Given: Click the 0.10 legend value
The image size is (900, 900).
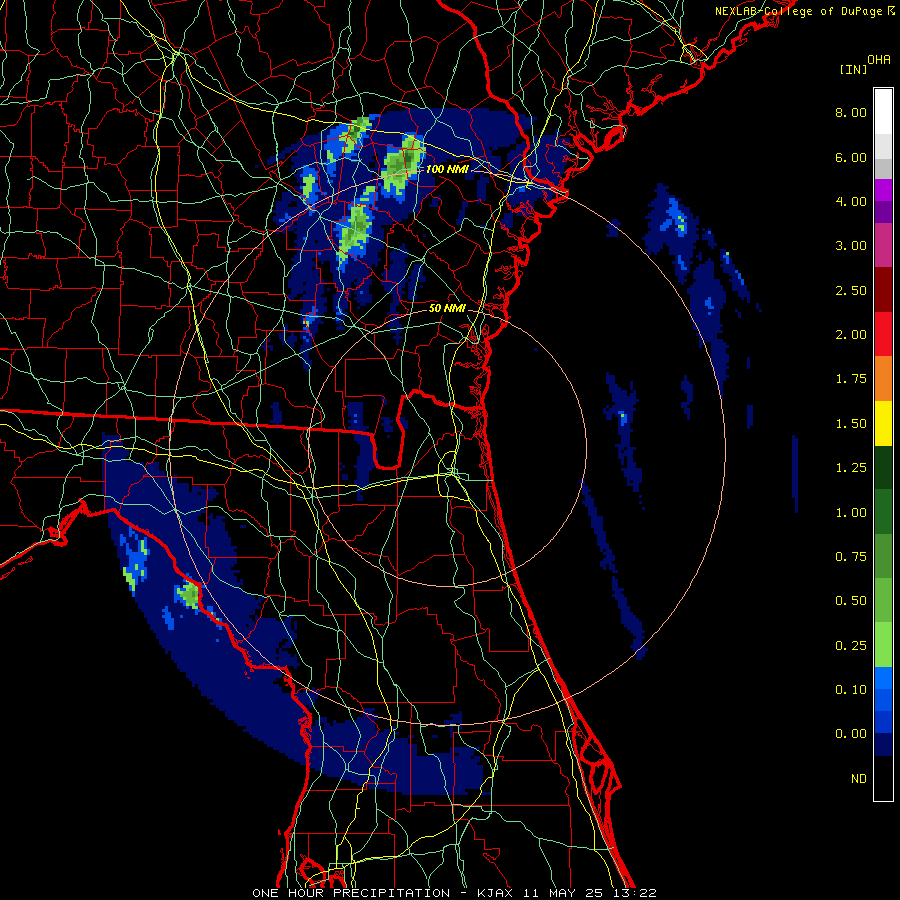Looking at the screenshot, I should 851,690.
